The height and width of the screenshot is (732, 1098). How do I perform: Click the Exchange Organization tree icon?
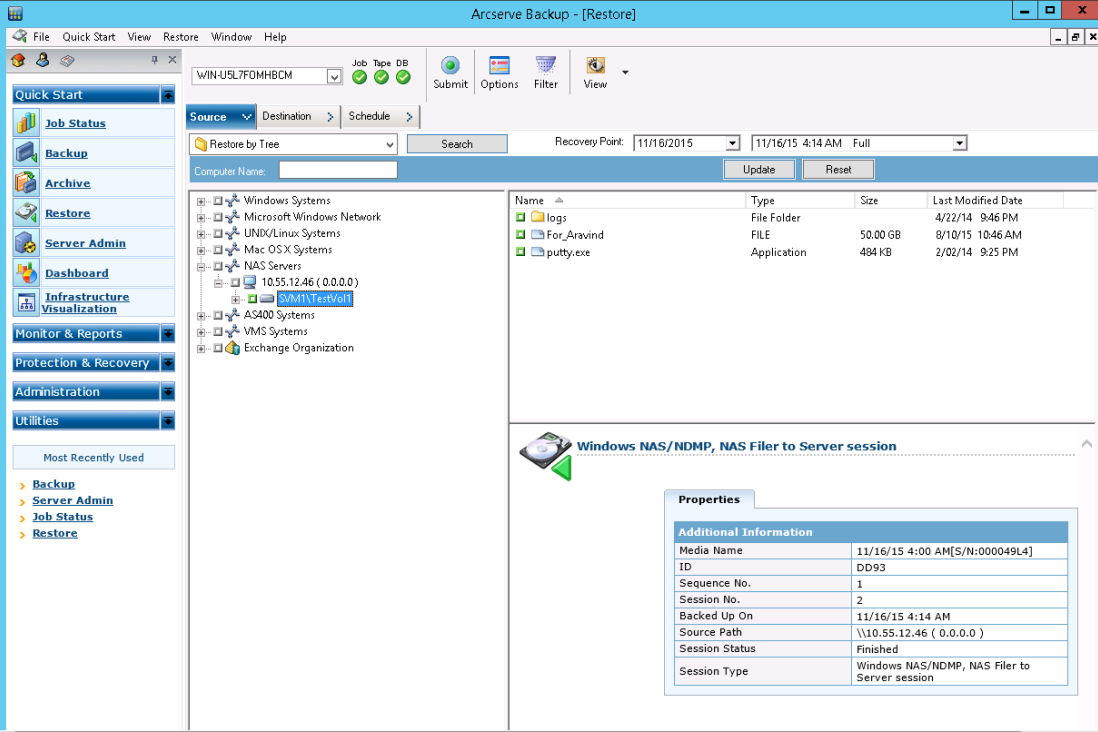233,347
